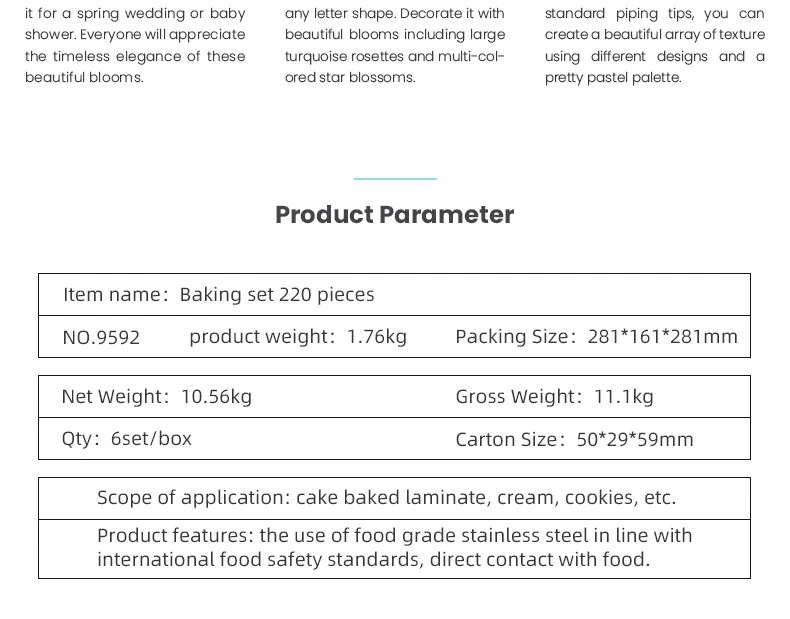
Task: Click the 'product weight' label
Action: (262, 337)
